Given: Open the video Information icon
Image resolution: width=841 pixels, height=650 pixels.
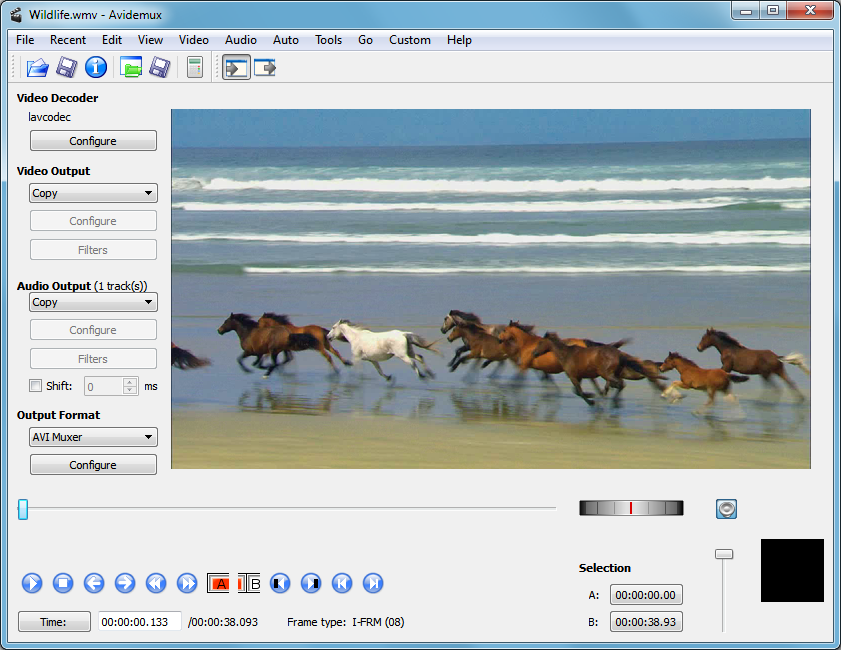Looking at the screenshot, I should 95,68.
